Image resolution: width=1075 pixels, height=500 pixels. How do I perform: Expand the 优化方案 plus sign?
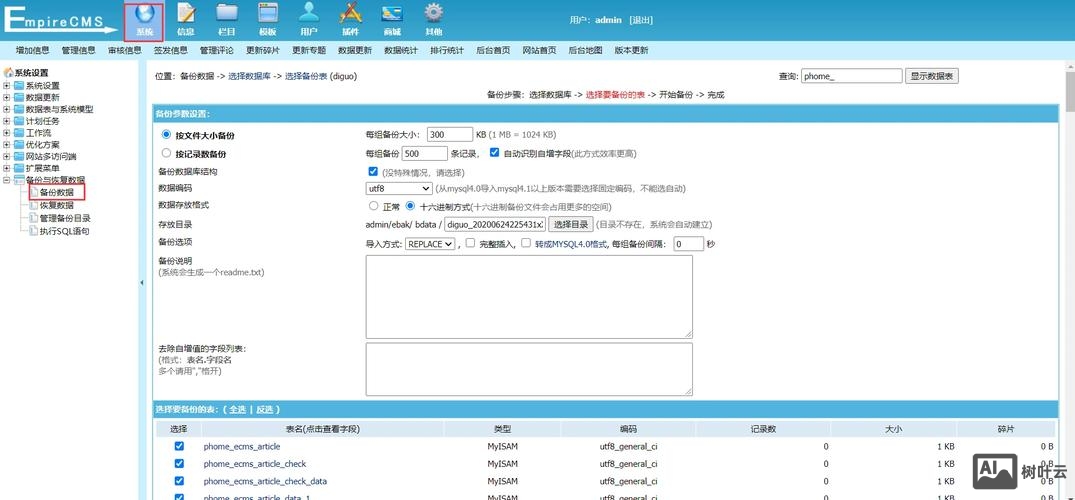(7, 145)
